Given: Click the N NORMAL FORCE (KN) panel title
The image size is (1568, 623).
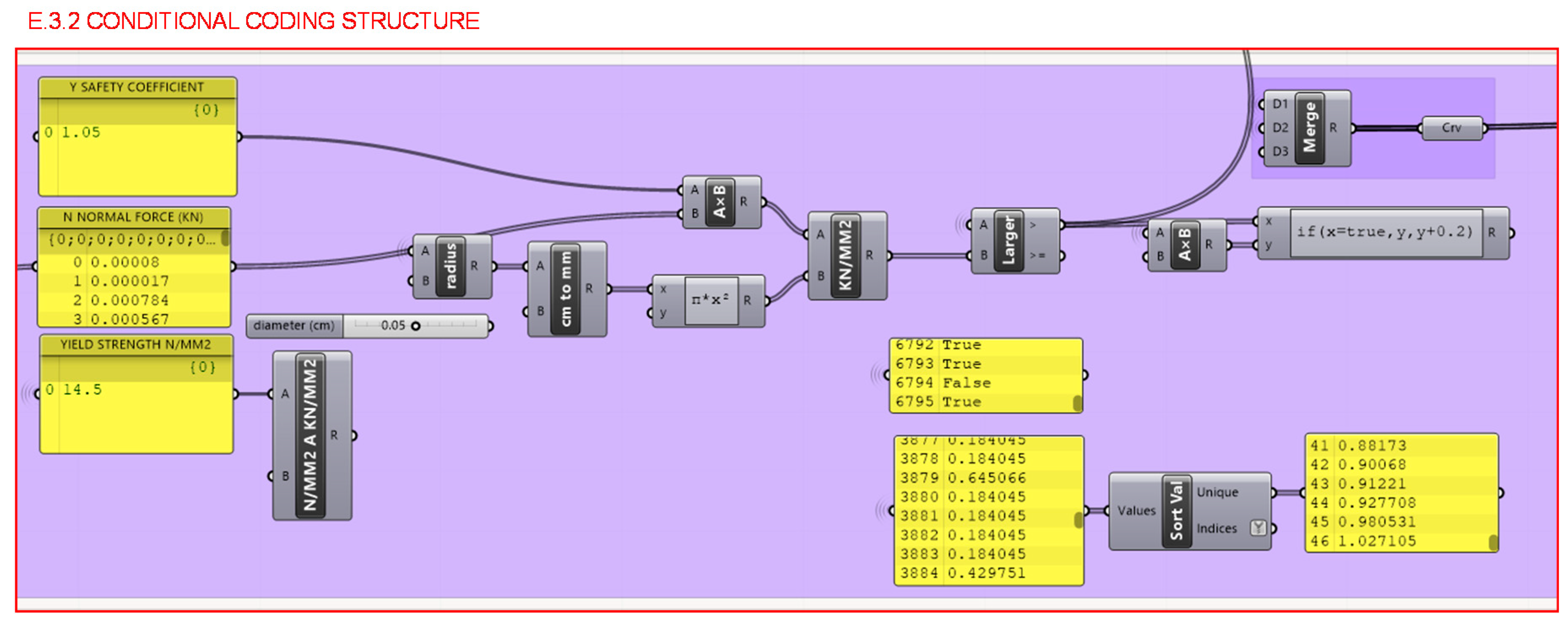Looking at the screenshot, I should [133, 218].
